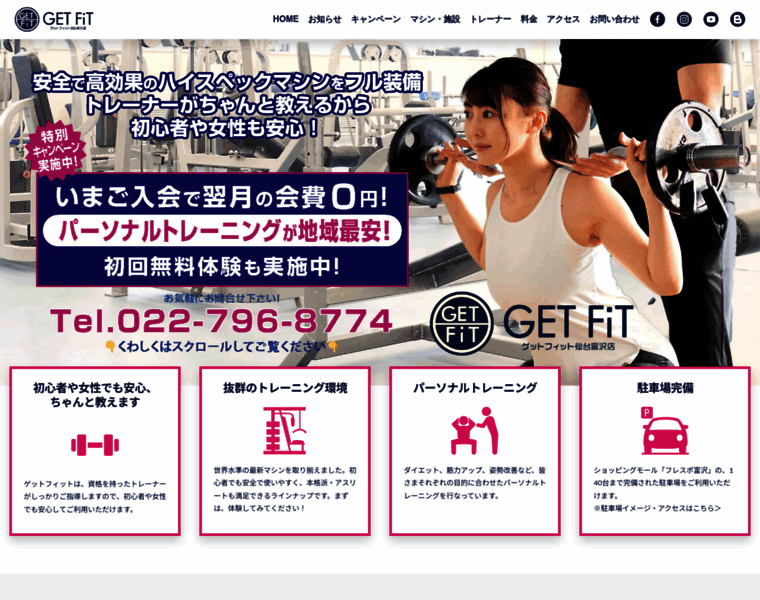Image resolution: width=760 pixels, height=600 pixels.
Task: Click the description starting 世界水準の最新マシン
Action: tap(285, 489)
